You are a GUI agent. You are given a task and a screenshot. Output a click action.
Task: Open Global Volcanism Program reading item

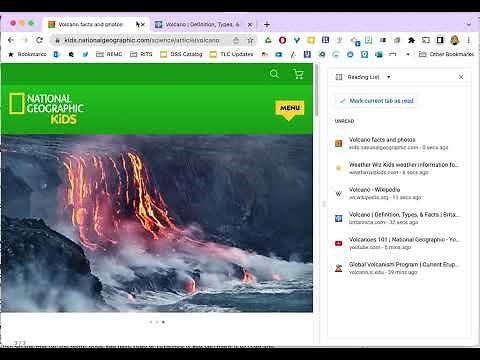[x=399, y=268]
